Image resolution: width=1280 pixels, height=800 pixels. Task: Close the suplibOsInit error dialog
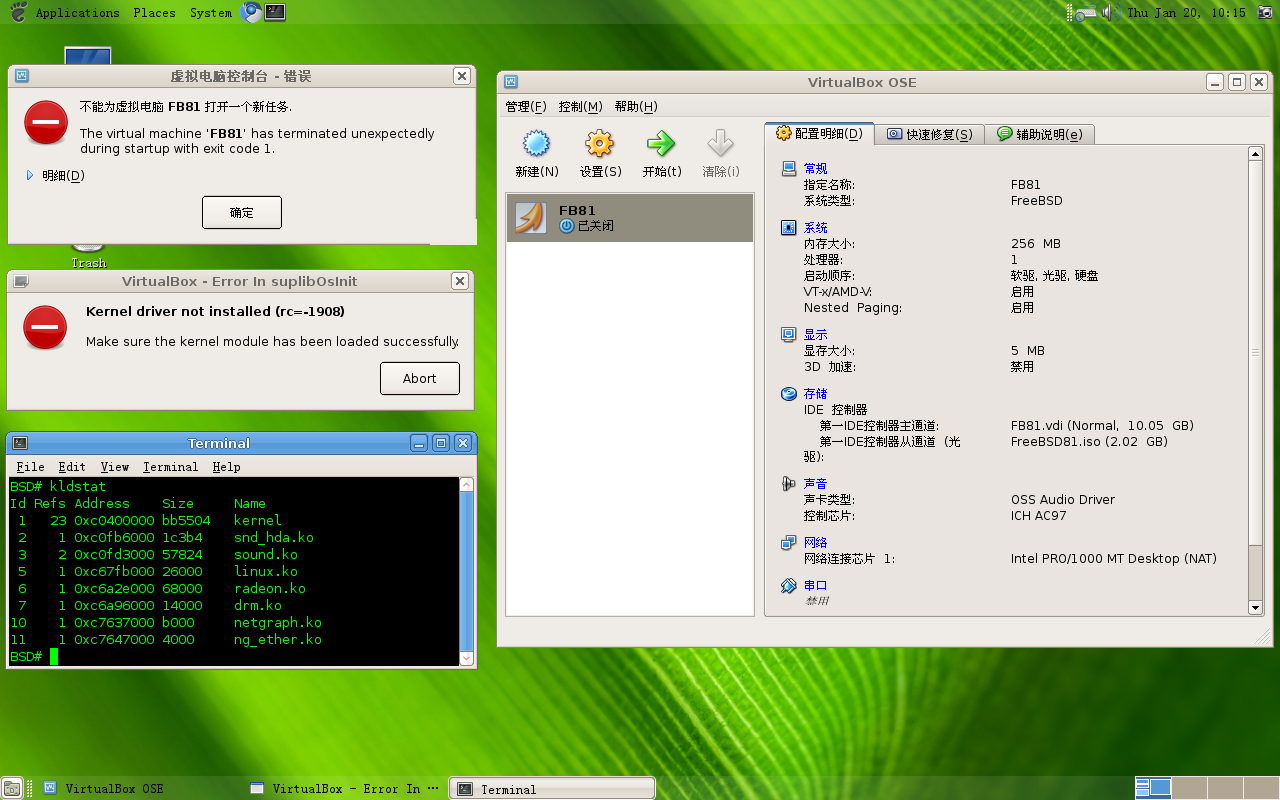click(460, 282)
